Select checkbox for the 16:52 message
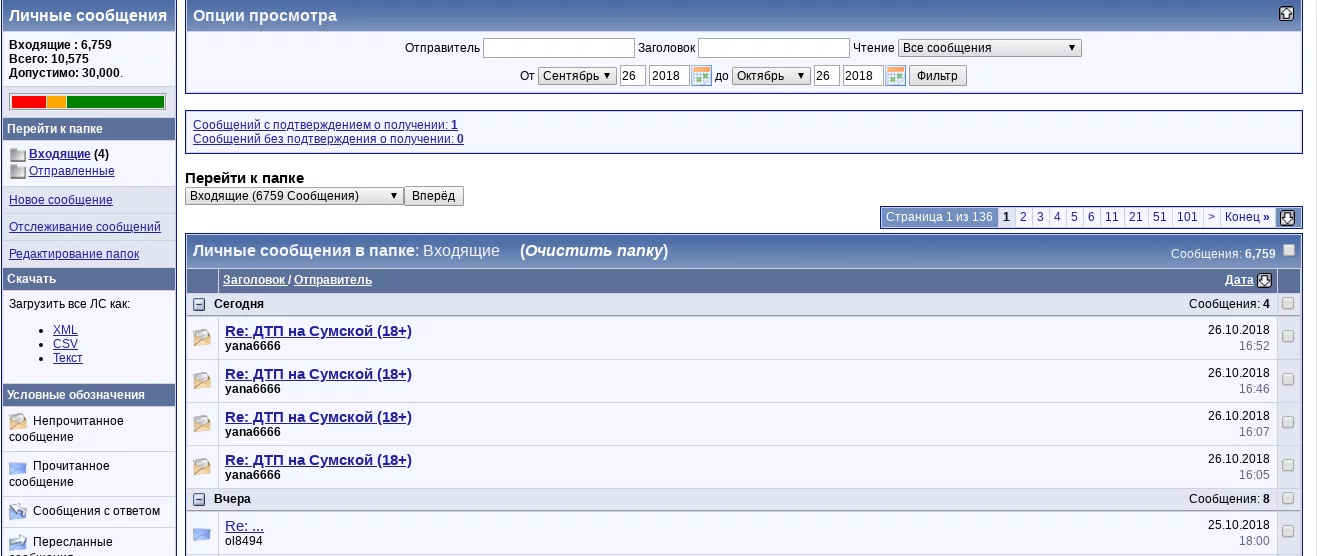Image resolution: width=1317 pixels, height=556 pixels. 1288,336
